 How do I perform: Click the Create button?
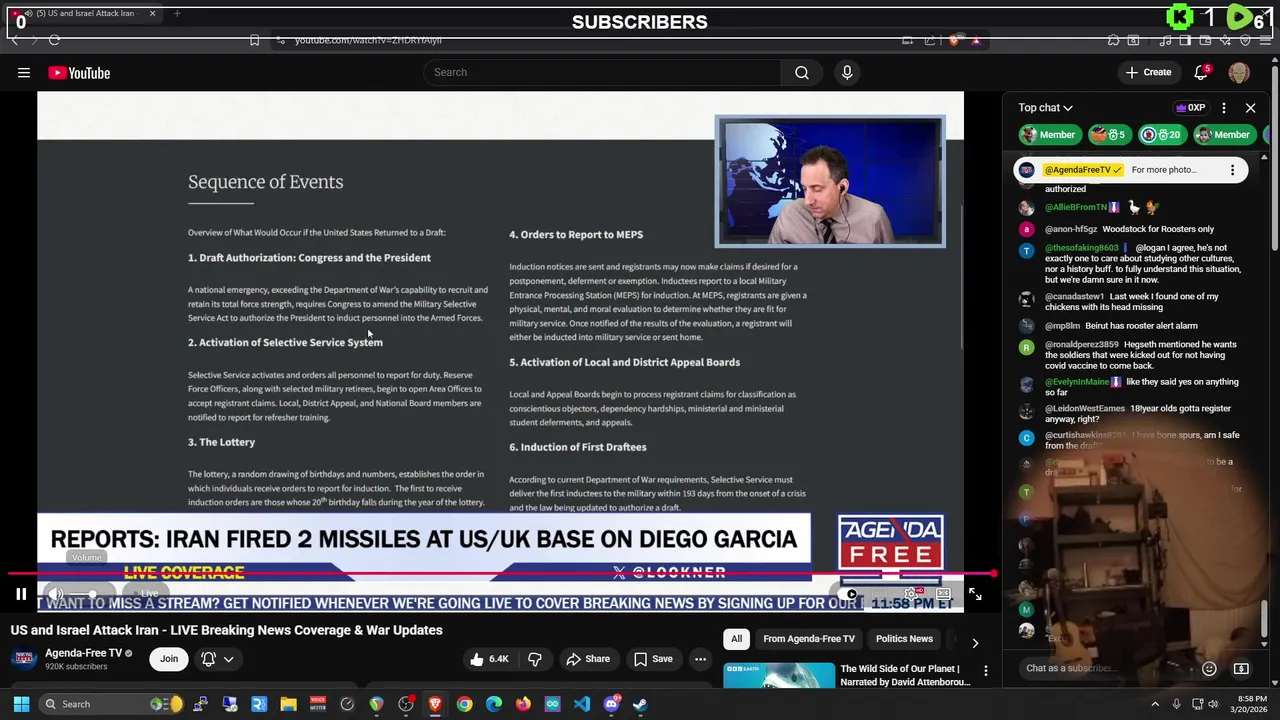point(1148,72)
